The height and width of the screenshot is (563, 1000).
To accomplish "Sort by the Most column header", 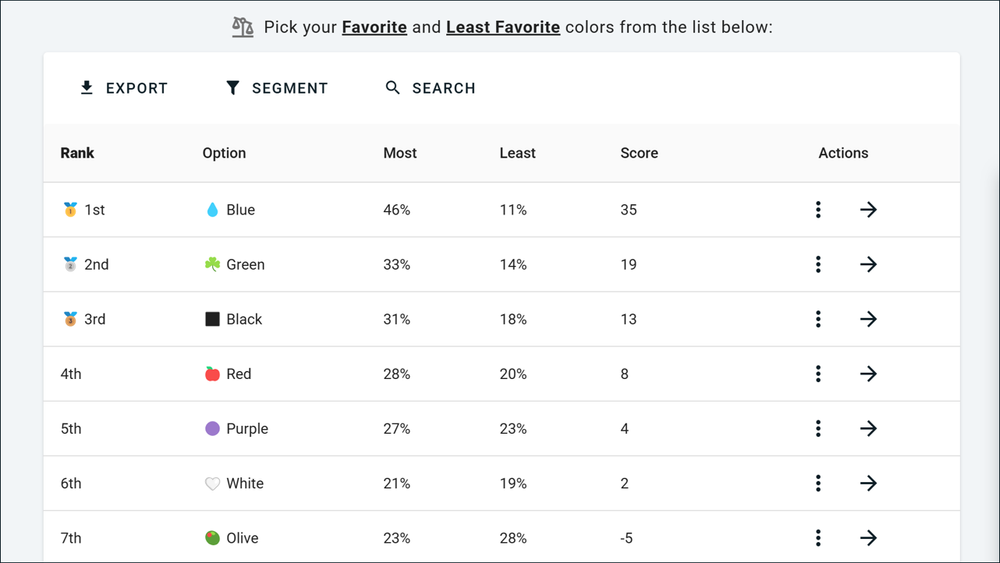I will click(400, 153).
